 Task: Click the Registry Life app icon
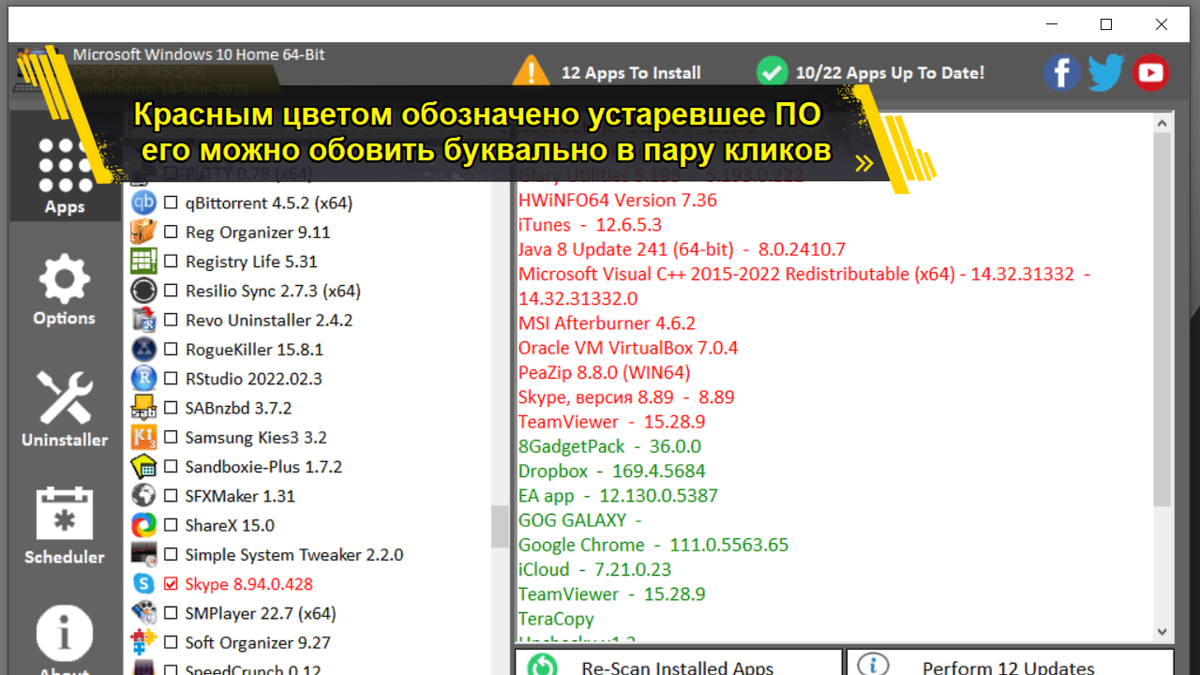point(144,261)
